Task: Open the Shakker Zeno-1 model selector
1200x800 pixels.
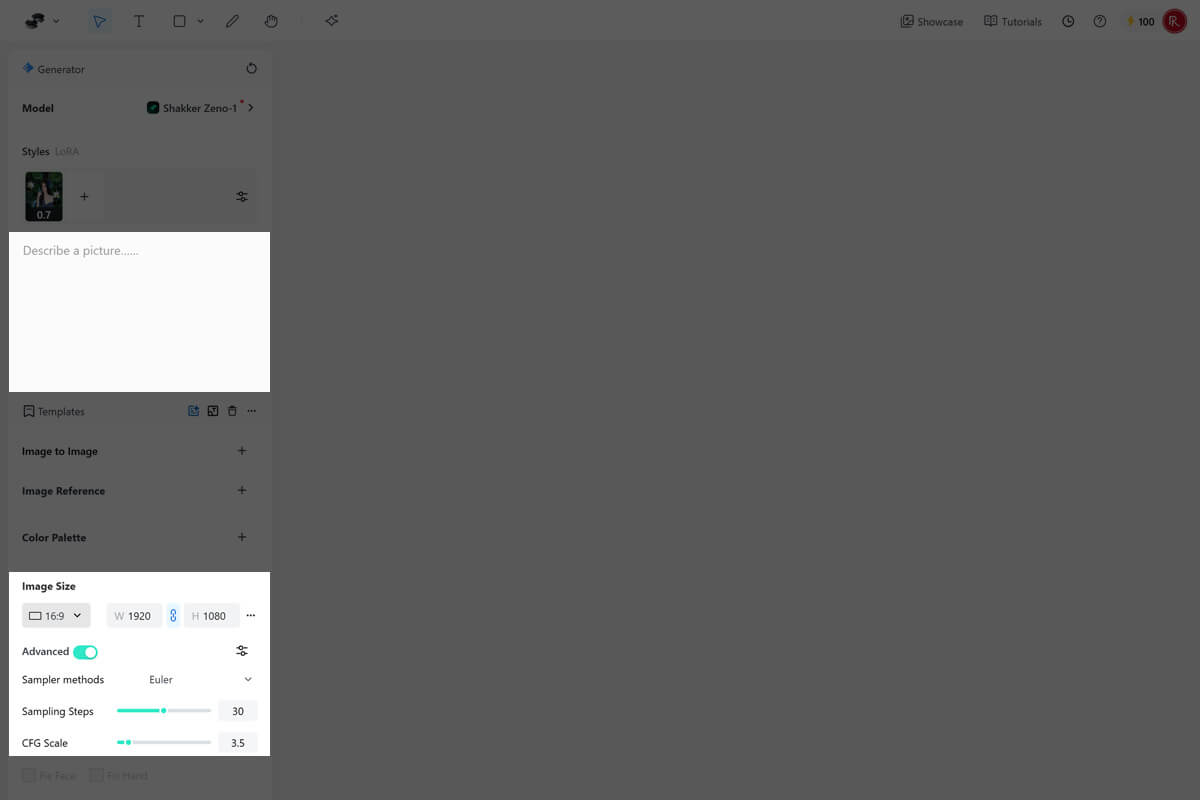Action: tap(200, 108)
